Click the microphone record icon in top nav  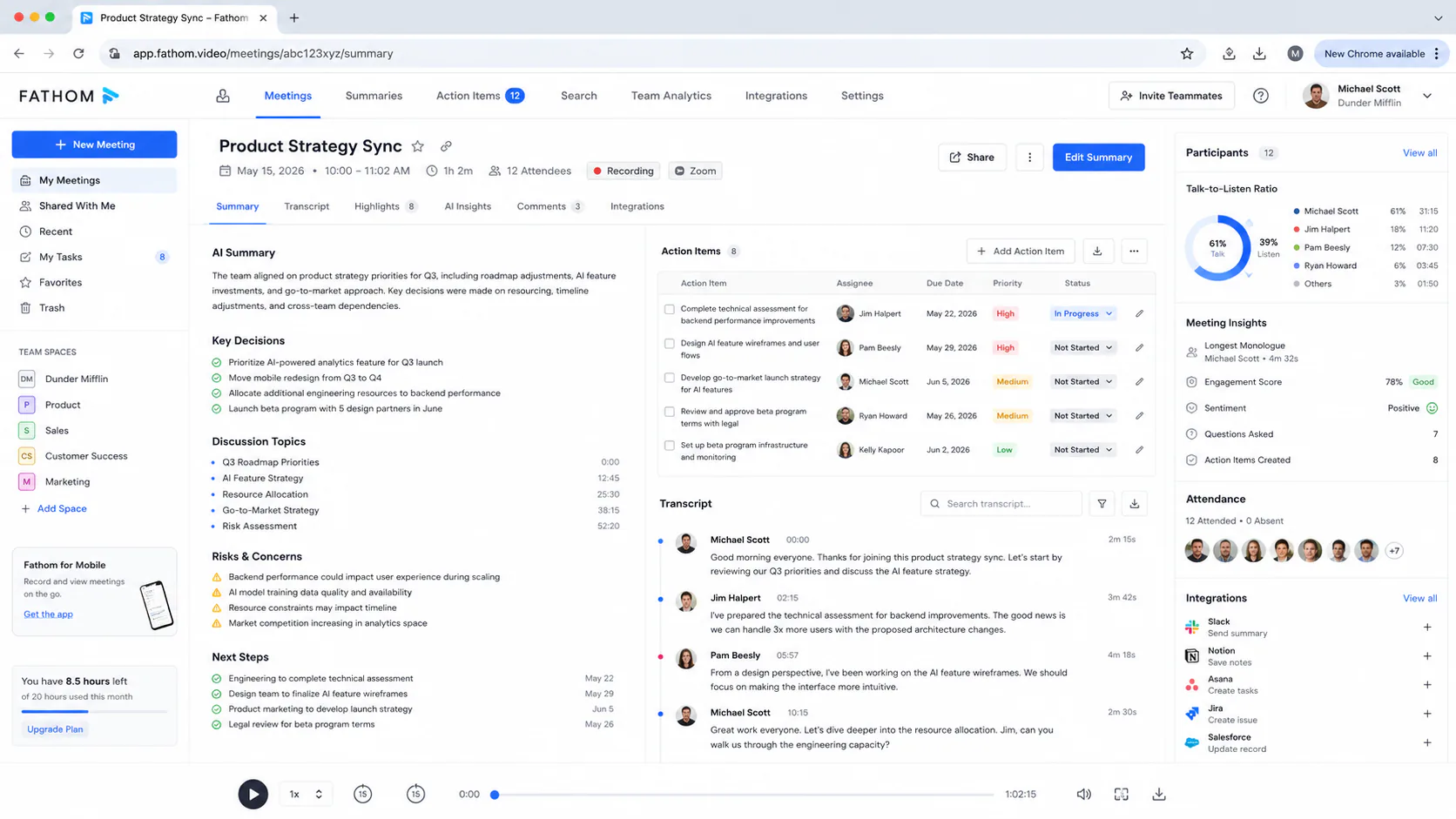223,96
